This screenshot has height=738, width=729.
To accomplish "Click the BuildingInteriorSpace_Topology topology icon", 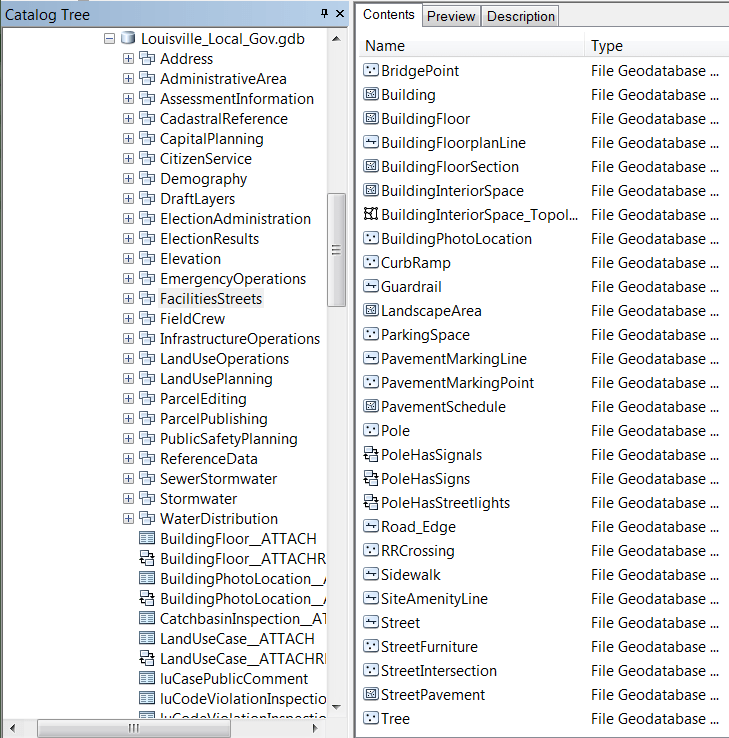I will (x=371, y=214).
